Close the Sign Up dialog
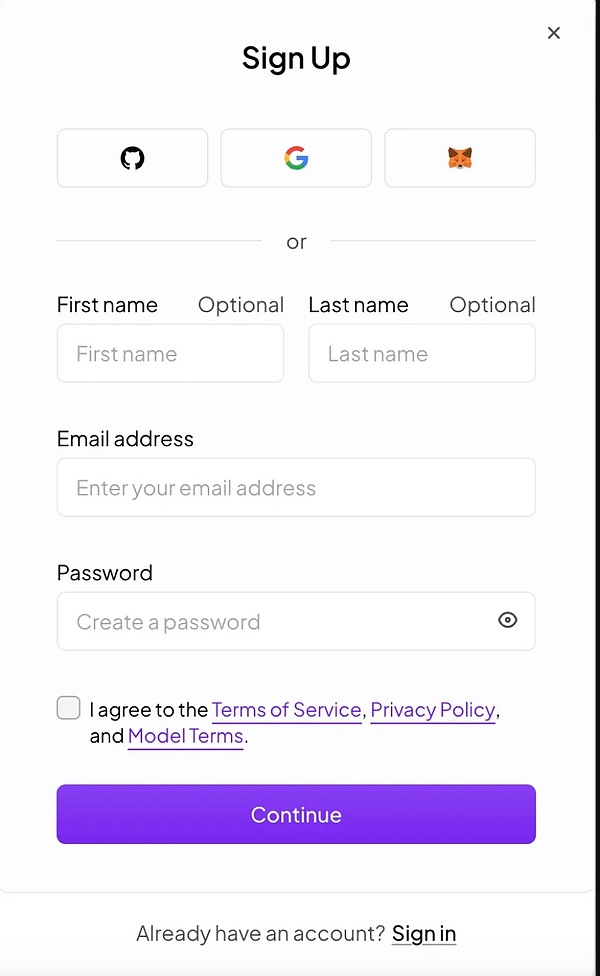600x976 pixels. click(x=554, y=33)
